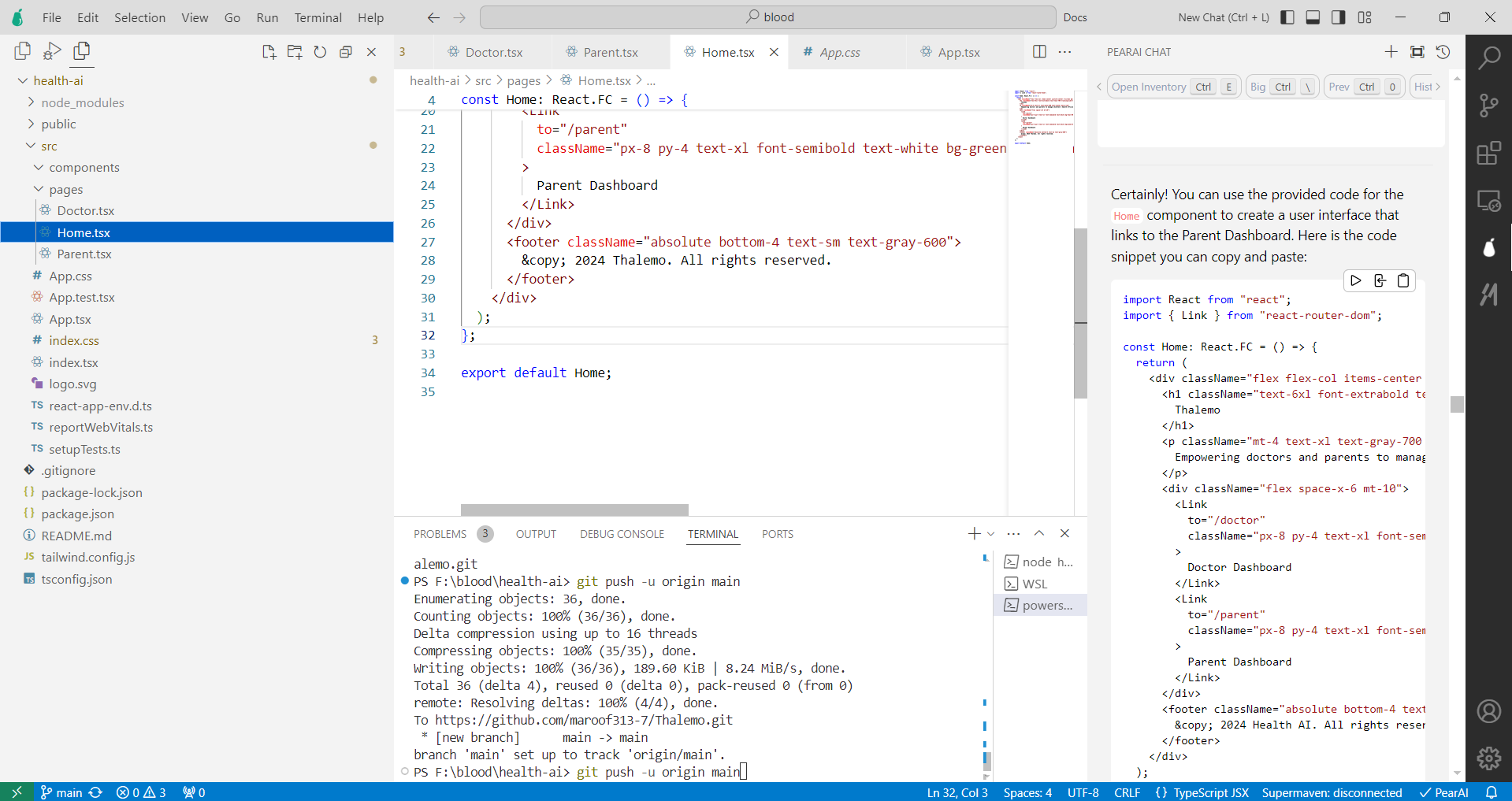Viewport: 1512px width, 801px height.
Task: Toggle the primary side bar layout button
Action: [1287, 17]
